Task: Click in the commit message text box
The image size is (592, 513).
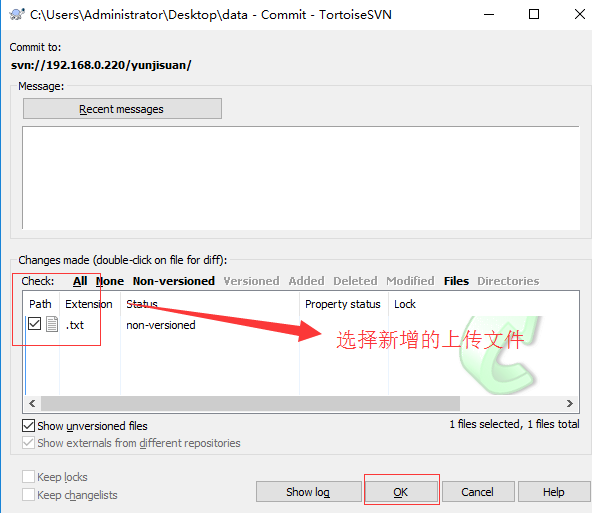Action: point(301,178)
